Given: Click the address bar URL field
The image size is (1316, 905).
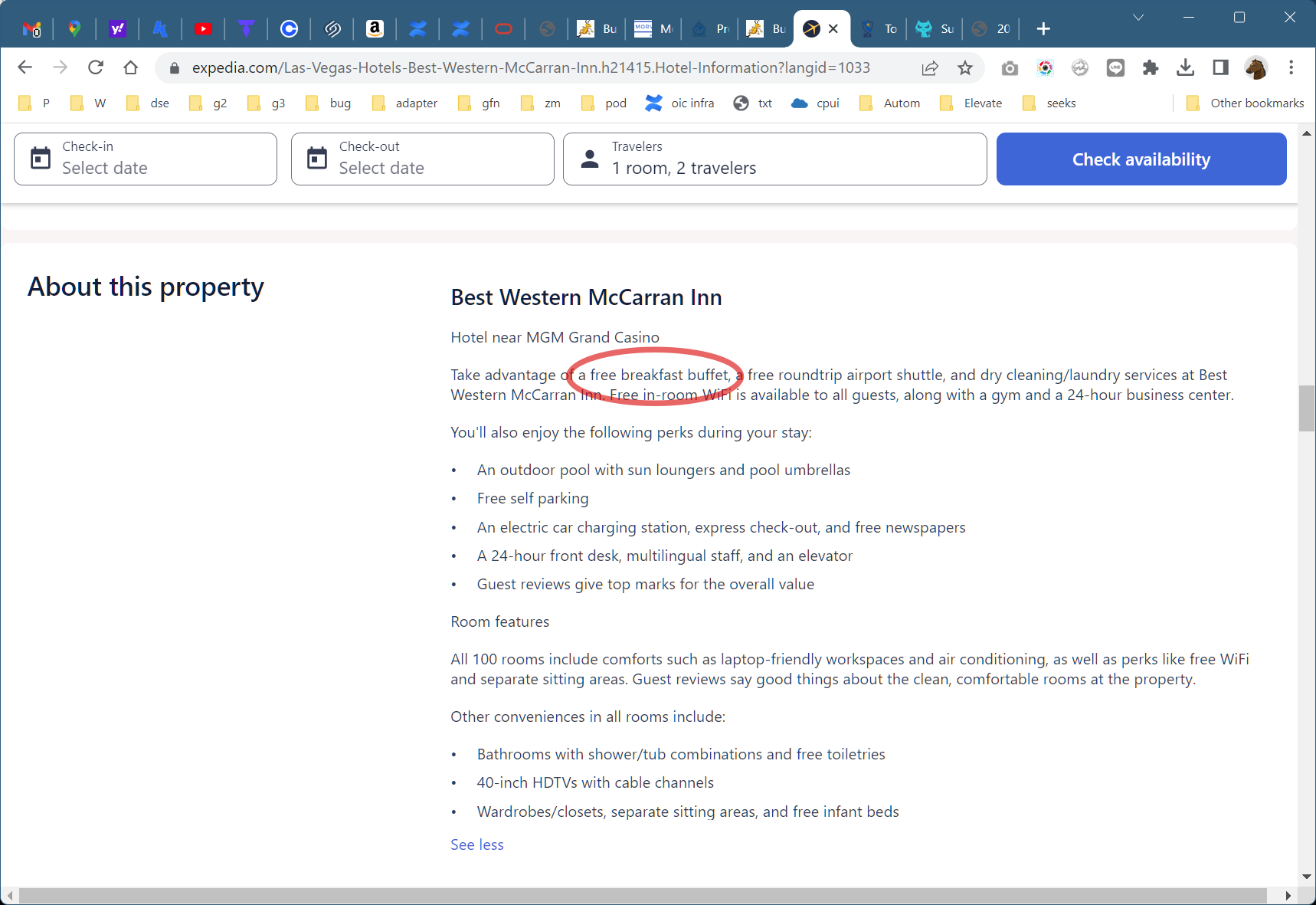Looking at the screenshot, I should coord(530,68).
